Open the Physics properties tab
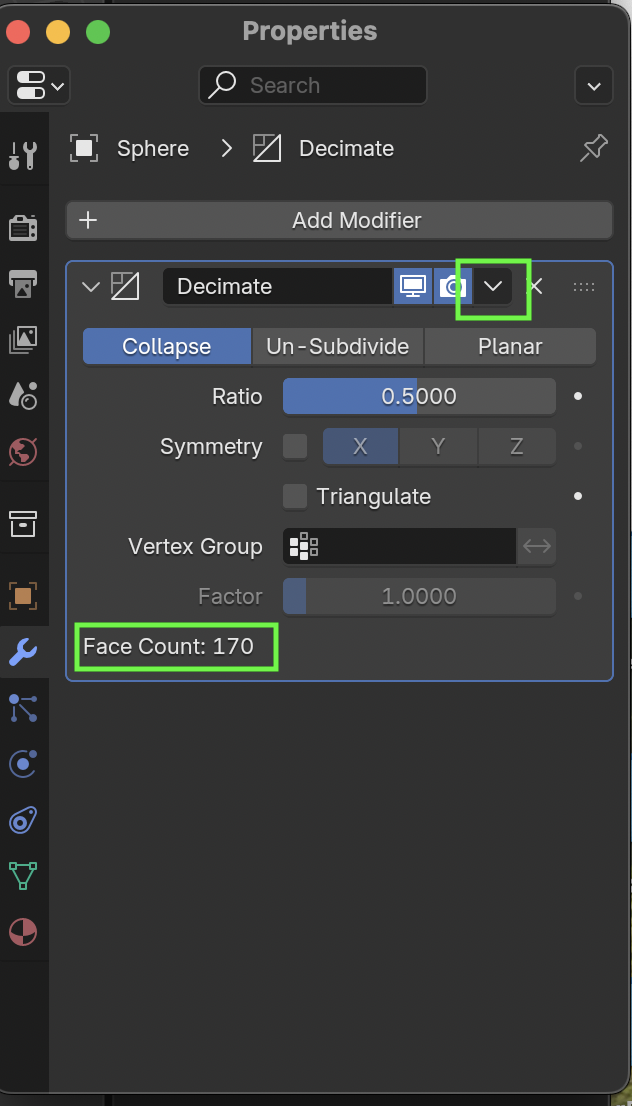 pos(22,765)
